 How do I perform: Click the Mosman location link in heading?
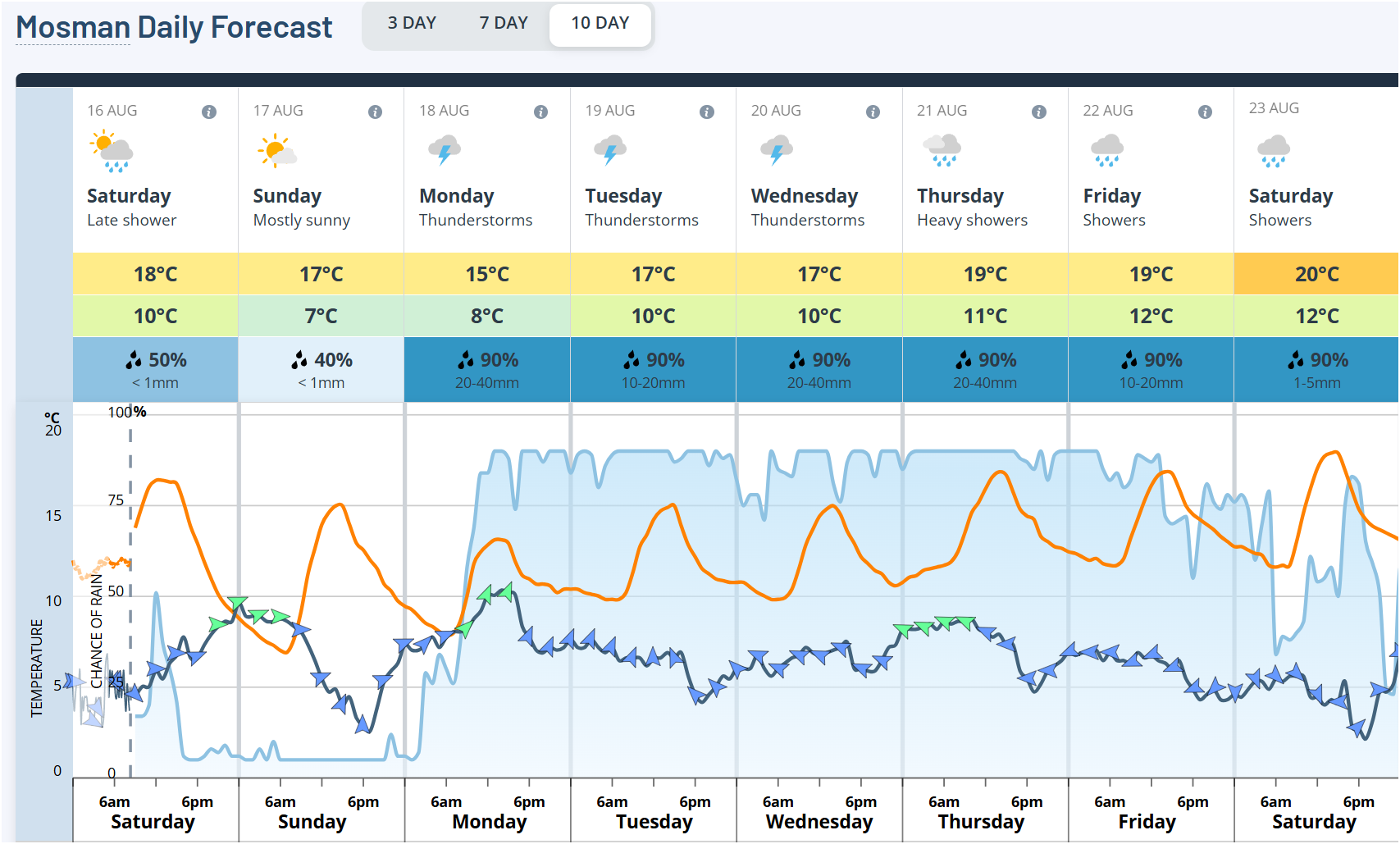pyautogui.click(x=72, y=28)
